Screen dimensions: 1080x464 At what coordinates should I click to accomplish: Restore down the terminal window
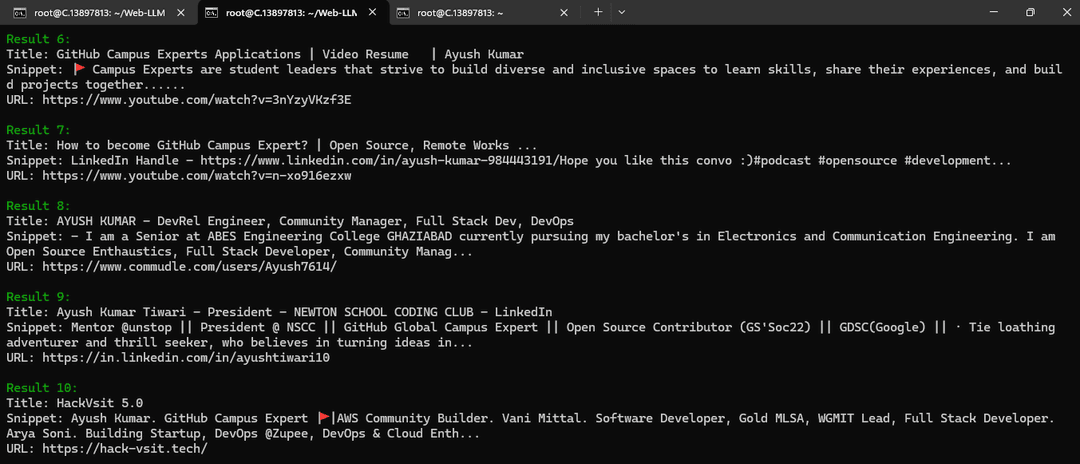[x=1030, y=12]
